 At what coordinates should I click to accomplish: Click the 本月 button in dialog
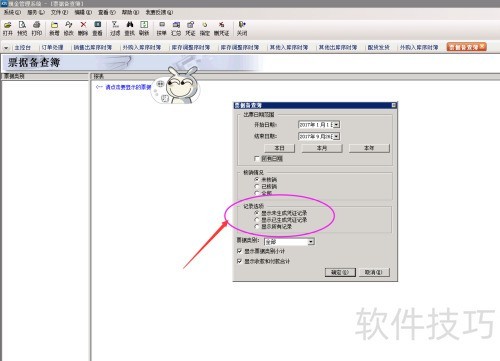(322, 148)
